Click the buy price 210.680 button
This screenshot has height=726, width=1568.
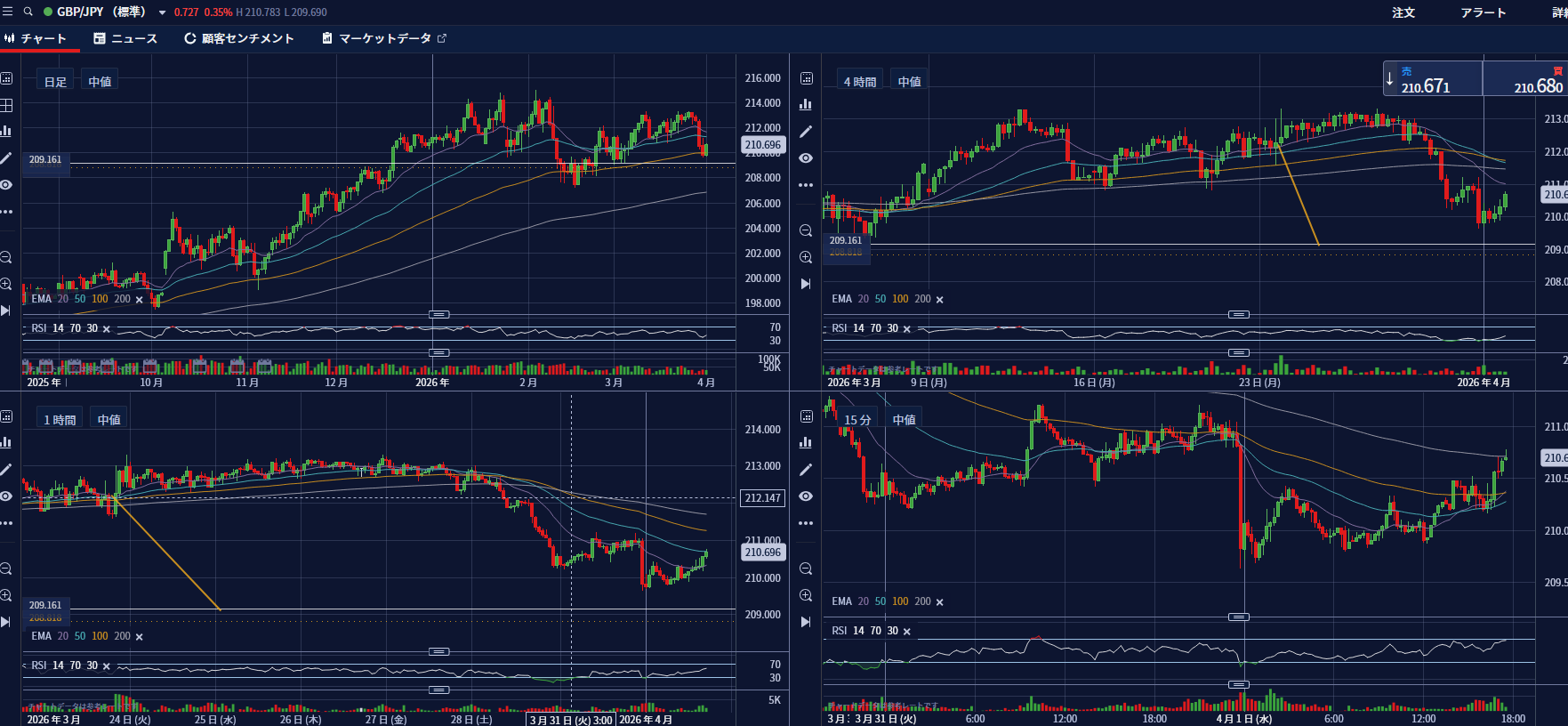(x=1524, y=78)
